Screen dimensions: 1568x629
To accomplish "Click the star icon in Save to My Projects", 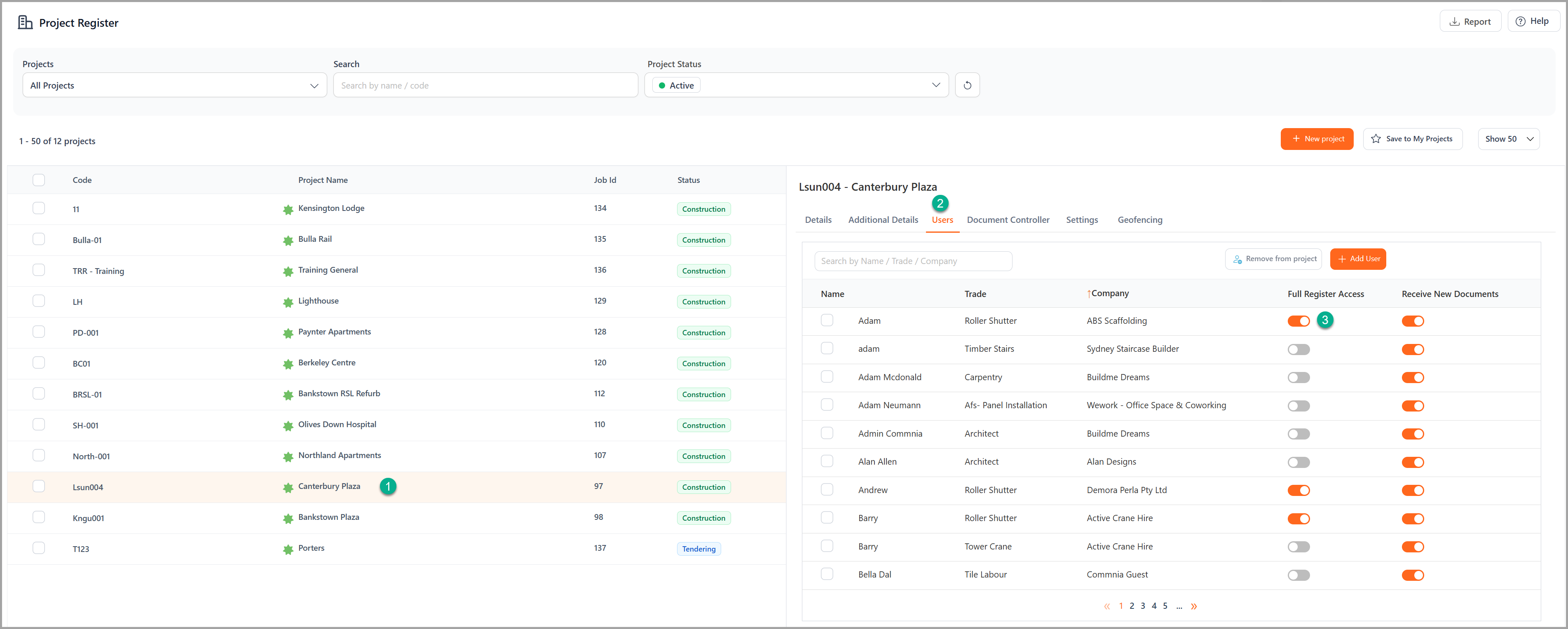I will tap(1376, 139).
